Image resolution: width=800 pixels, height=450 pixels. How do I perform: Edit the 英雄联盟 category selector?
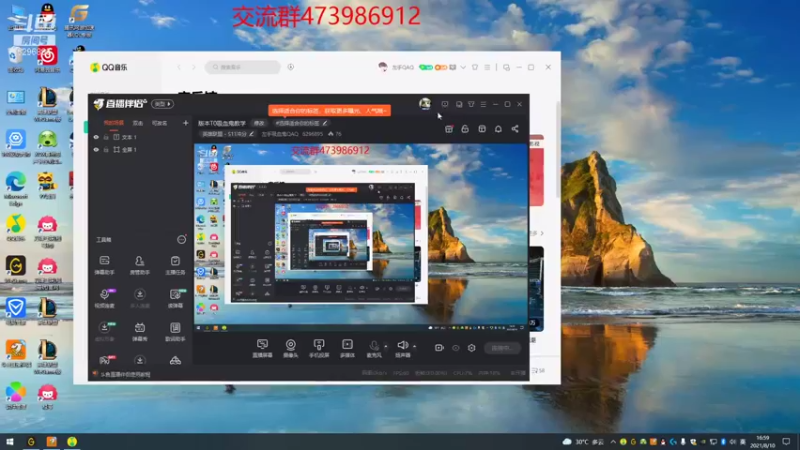point(227,134)
